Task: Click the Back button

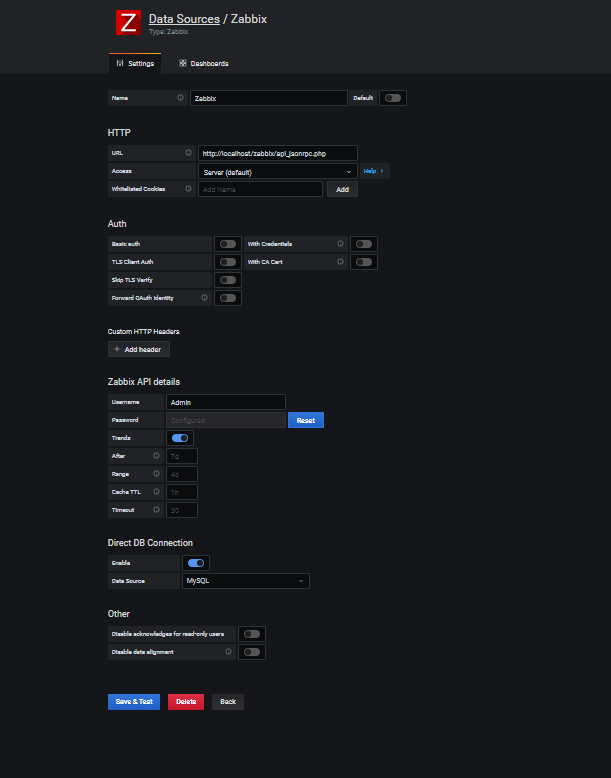Action: pos(228,702)
